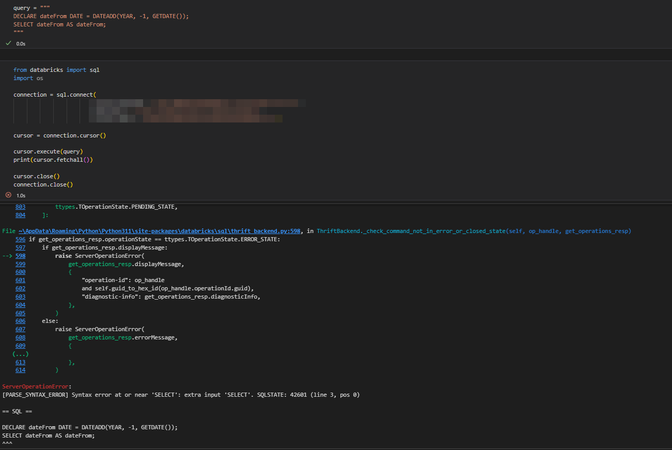The image size is (672, 450).
Task: Click the red error status icon
Action: tap(8, 195)
